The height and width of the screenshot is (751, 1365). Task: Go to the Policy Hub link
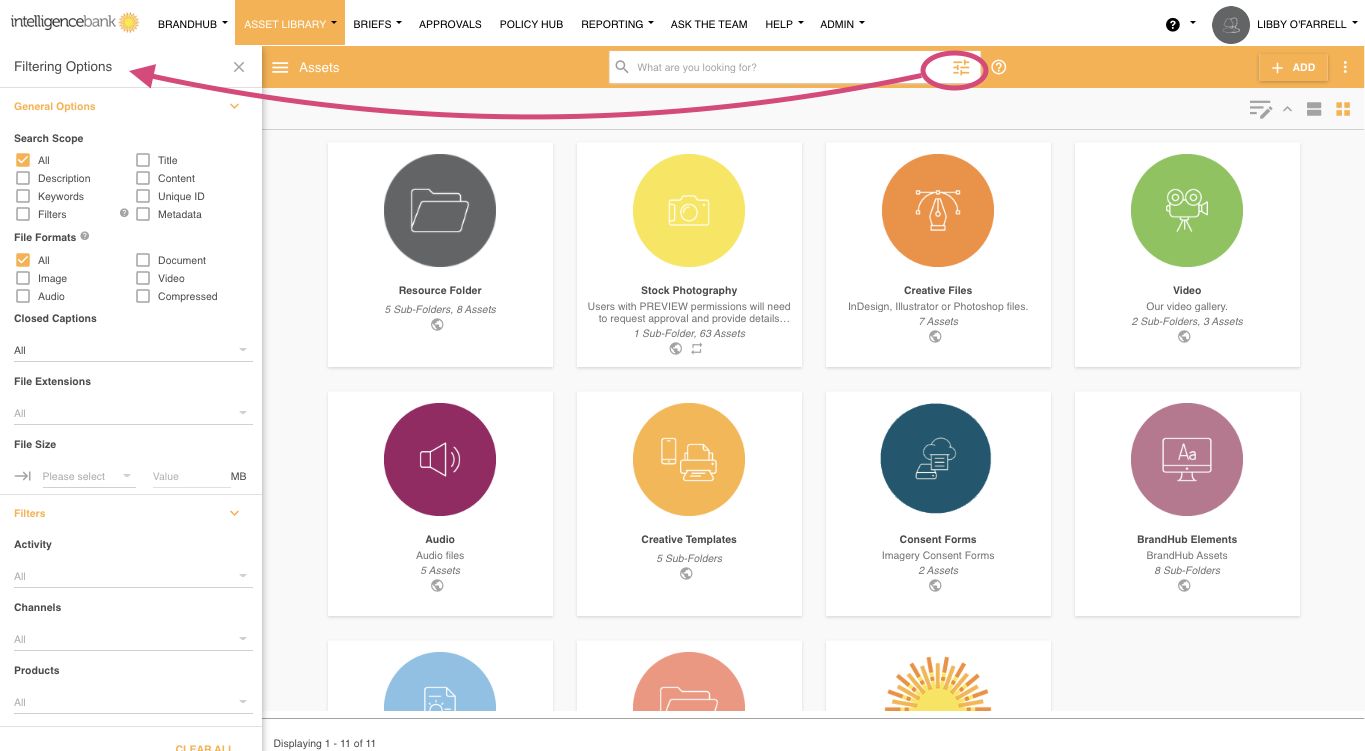coord(531,24)
